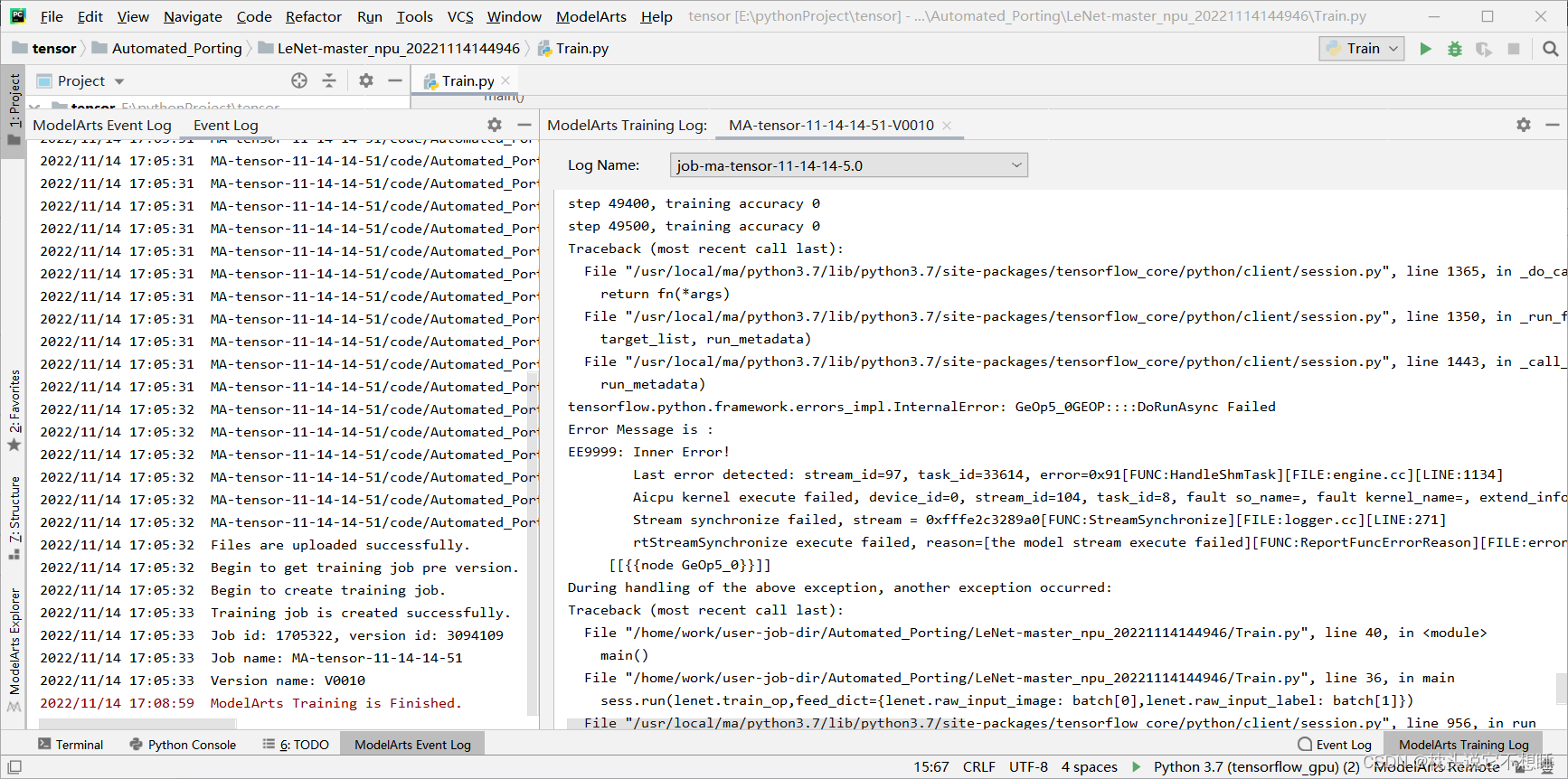Screen dimensions: 1568x779
Task: Switch to the ModelArts Event Log tab header
Action: pyautogui.click(x=102, y=126)
